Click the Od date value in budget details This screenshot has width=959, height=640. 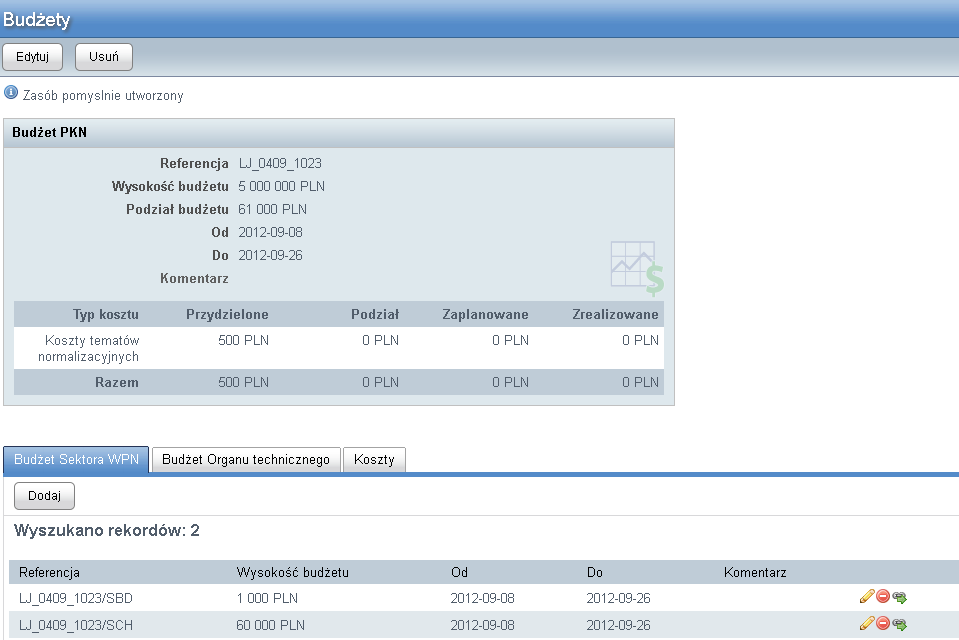point(270,233)
